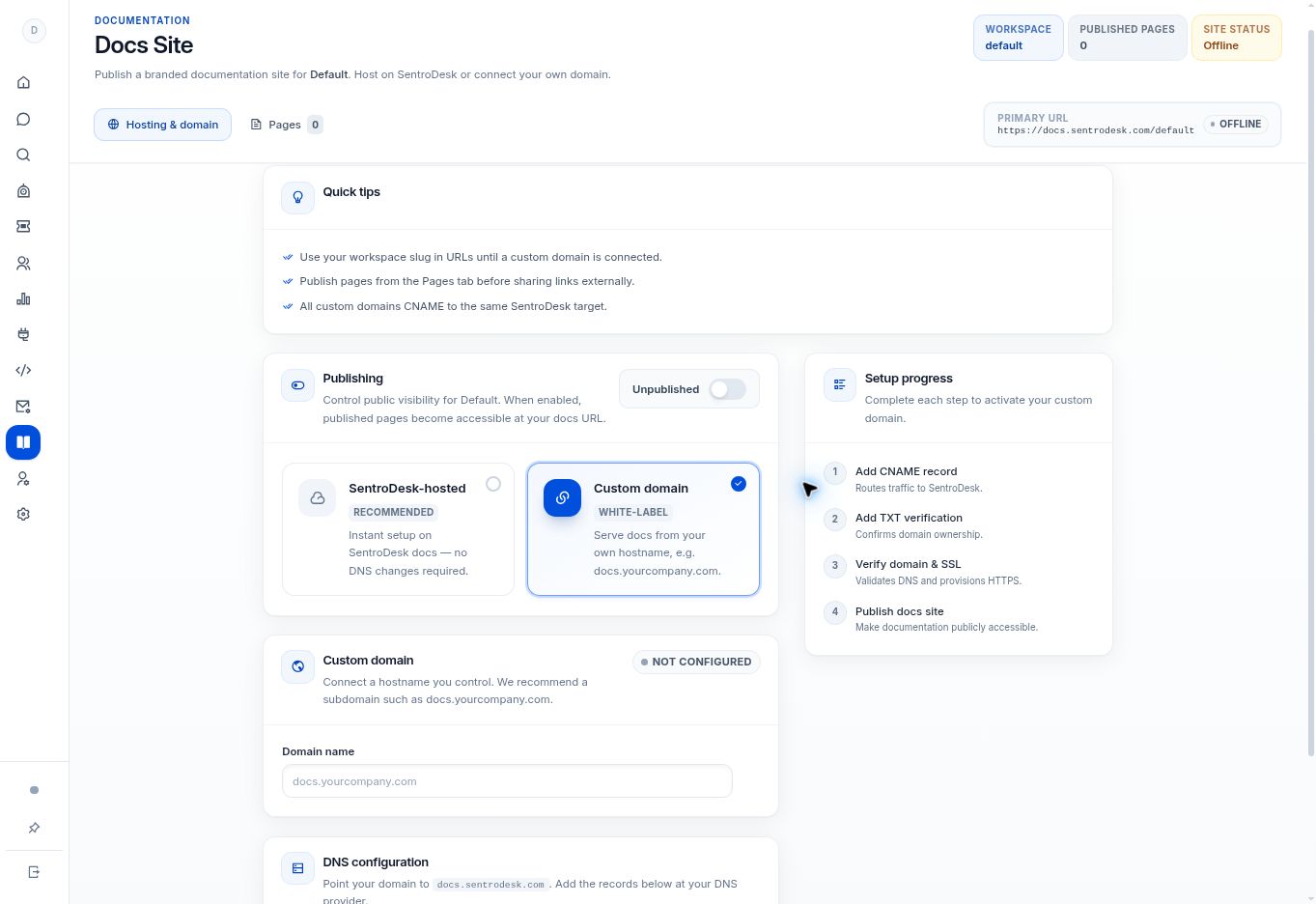
Task: Open the gear settings sidebar icon
Action: [x=23, y=514]
